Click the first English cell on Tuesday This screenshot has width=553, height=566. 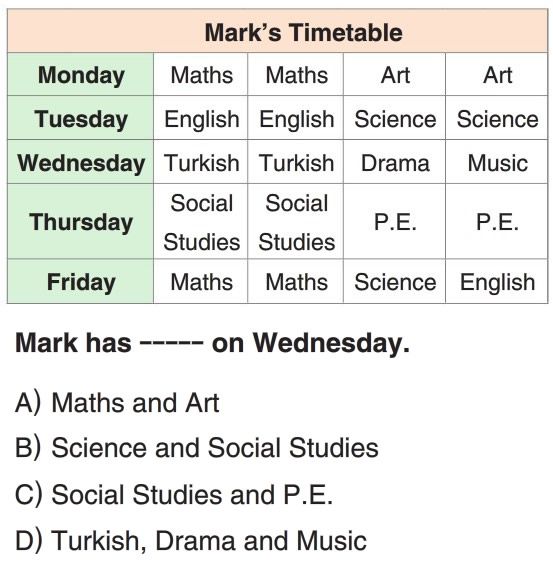[x=201, y=118]
